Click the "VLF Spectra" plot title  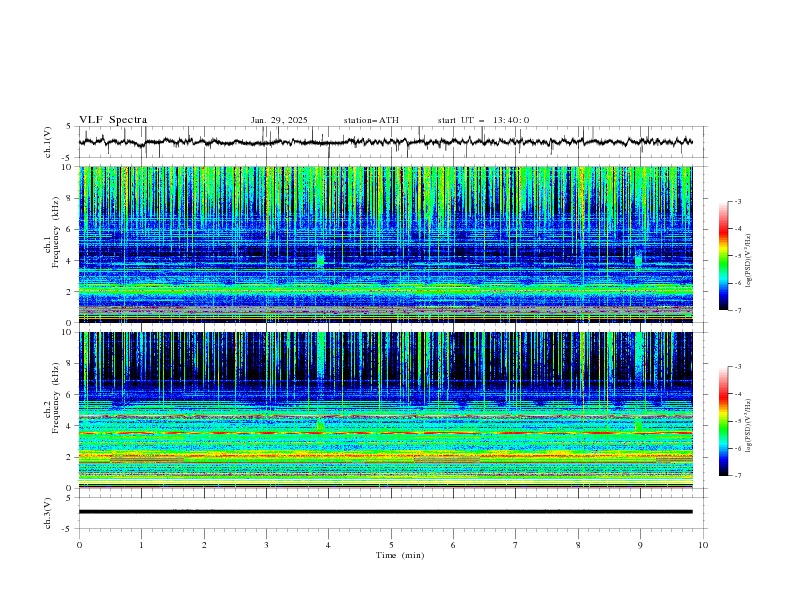pyautogui.click(x=113, y=120)
